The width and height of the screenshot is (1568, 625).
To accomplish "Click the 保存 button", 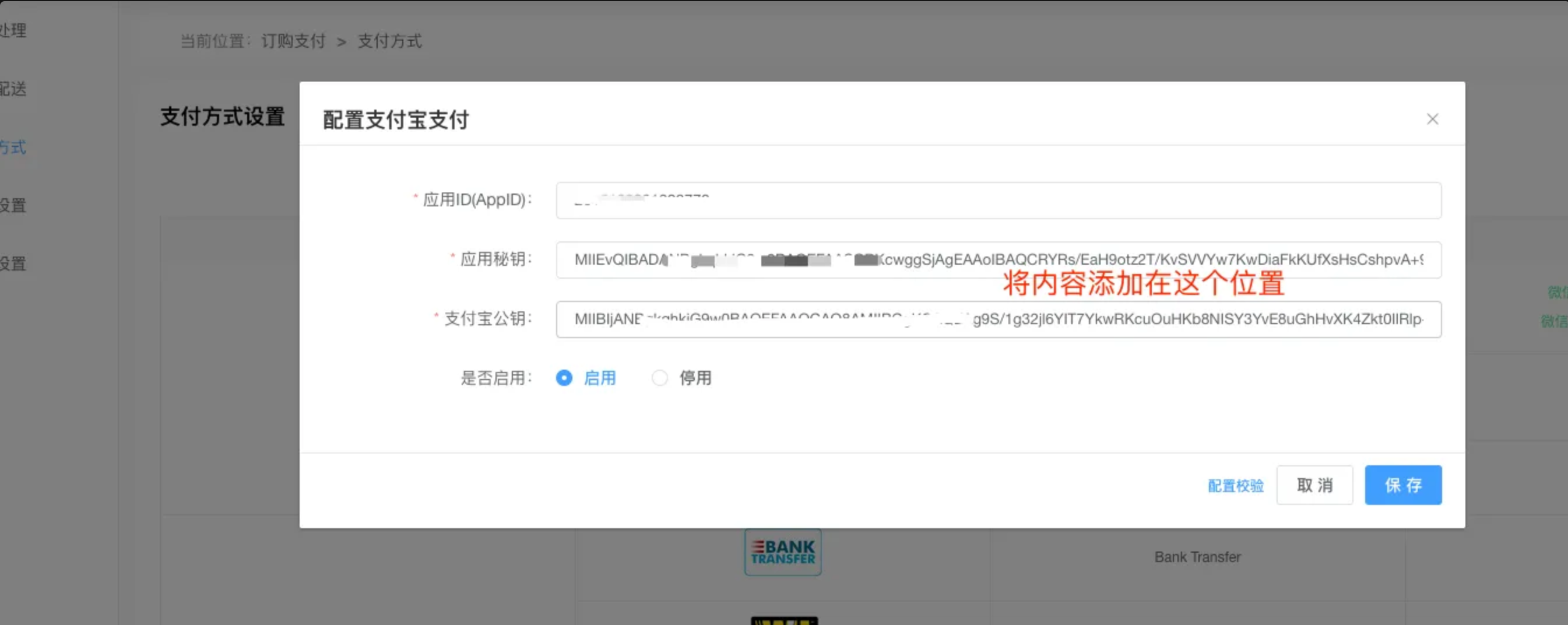I will (1403, 485).
